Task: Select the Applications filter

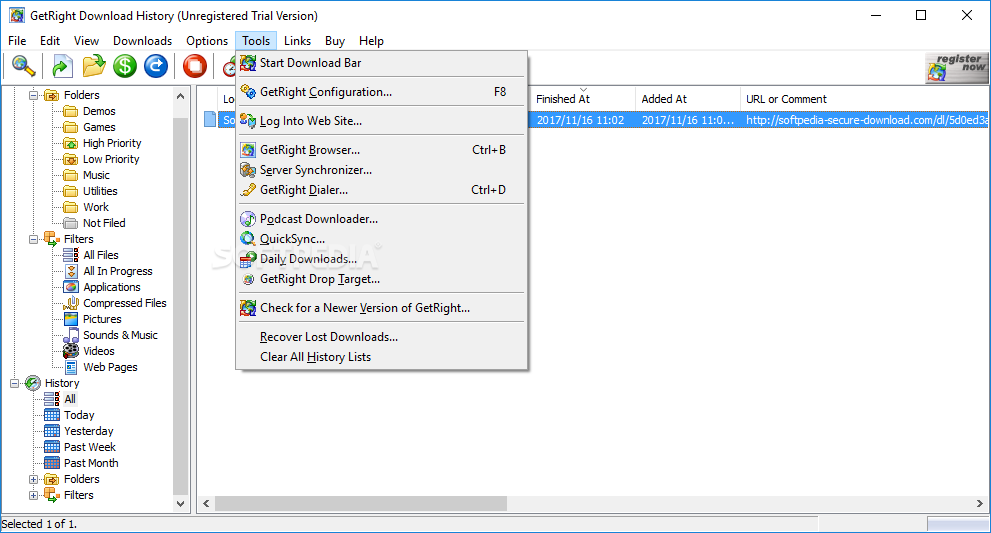Action: [112, 287]
